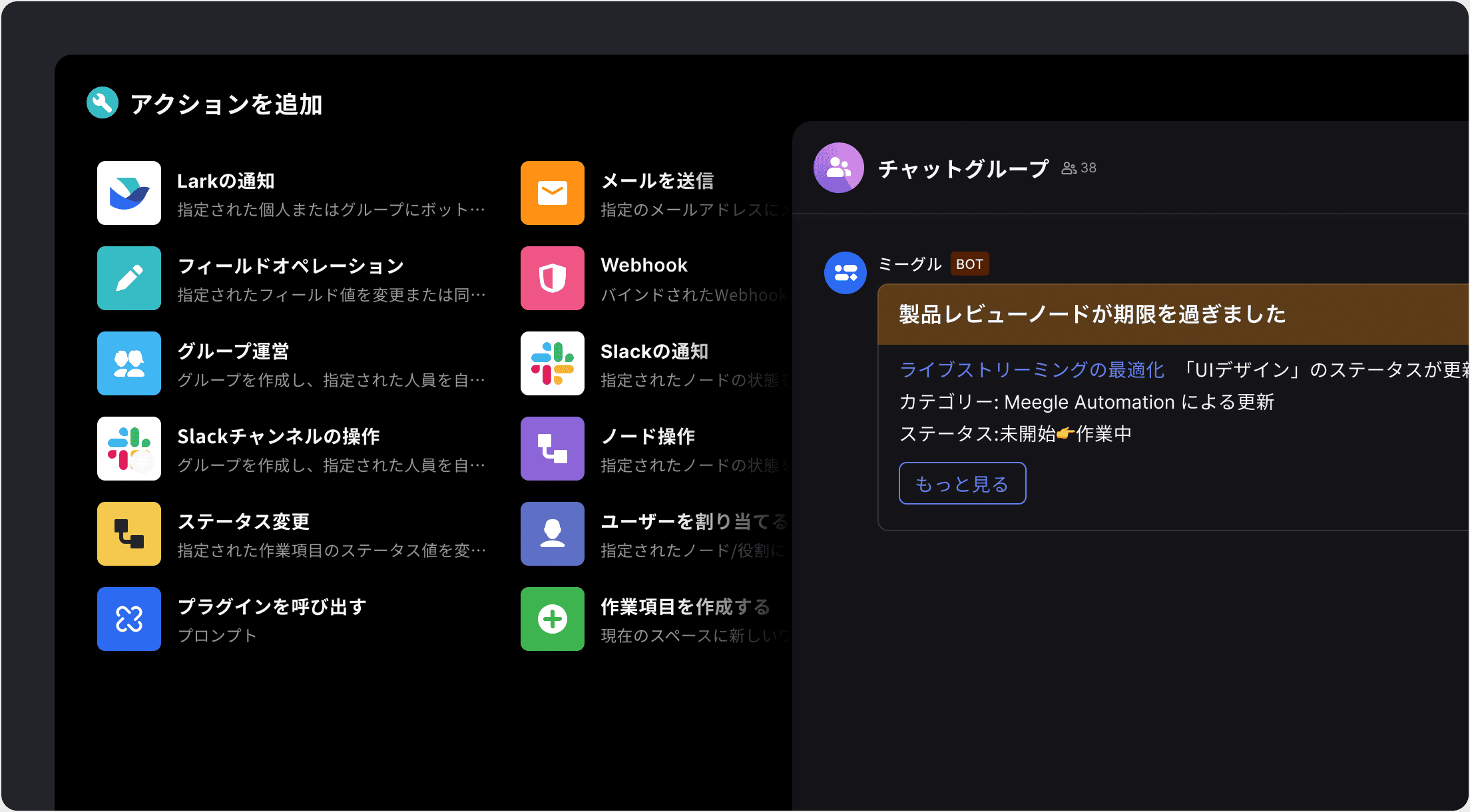Click the member count showing 38
This screenshot has width=1470, height=812.
coord(1078,168)
